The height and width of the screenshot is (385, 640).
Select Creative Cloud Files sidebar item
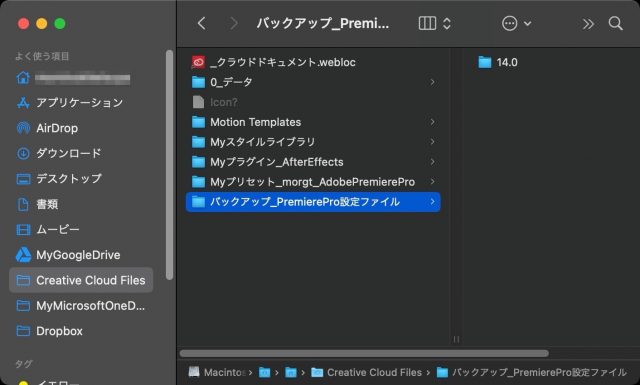(x=81, y=280)
